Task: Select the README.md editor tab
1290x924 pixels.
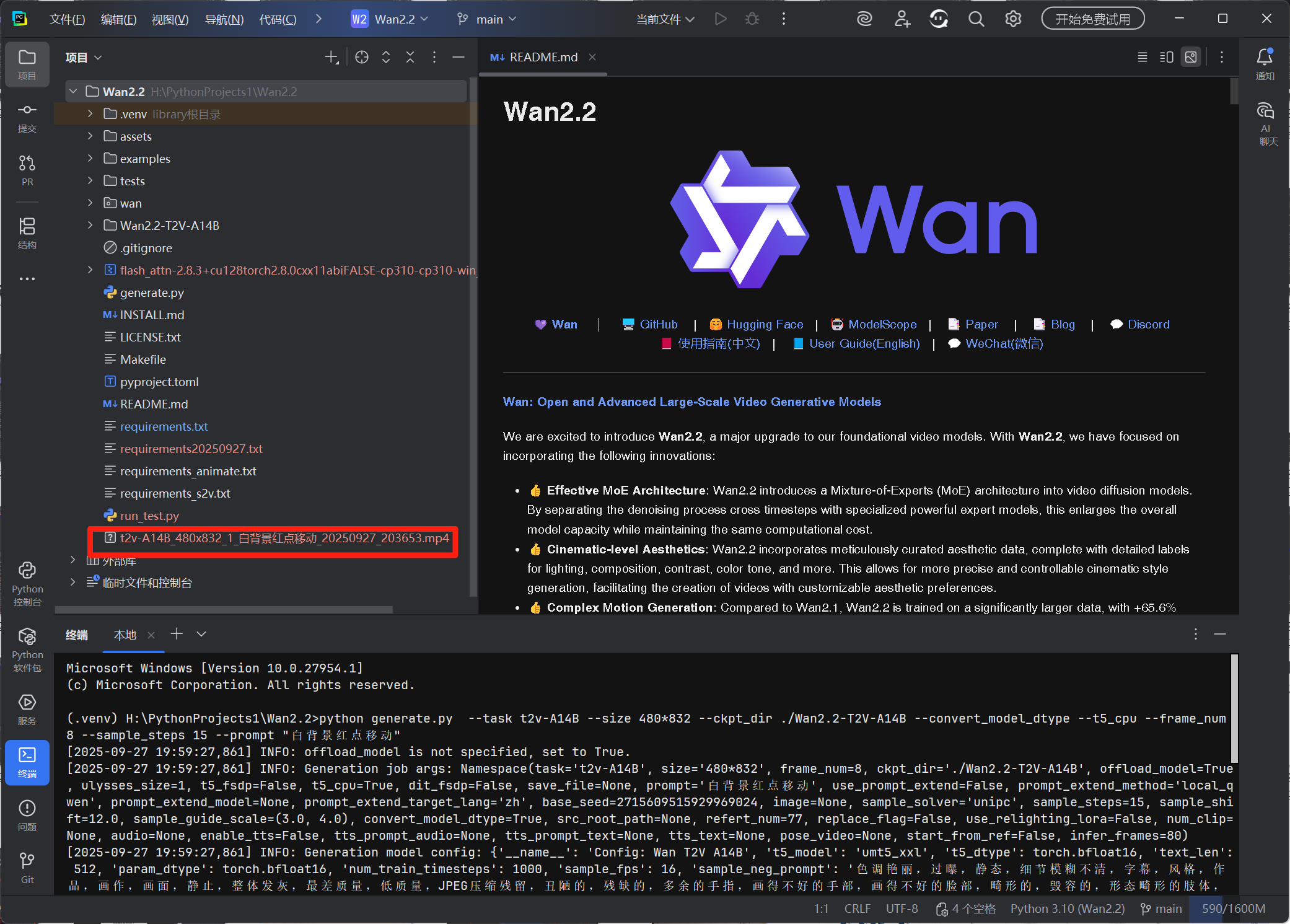Action: 543,57
